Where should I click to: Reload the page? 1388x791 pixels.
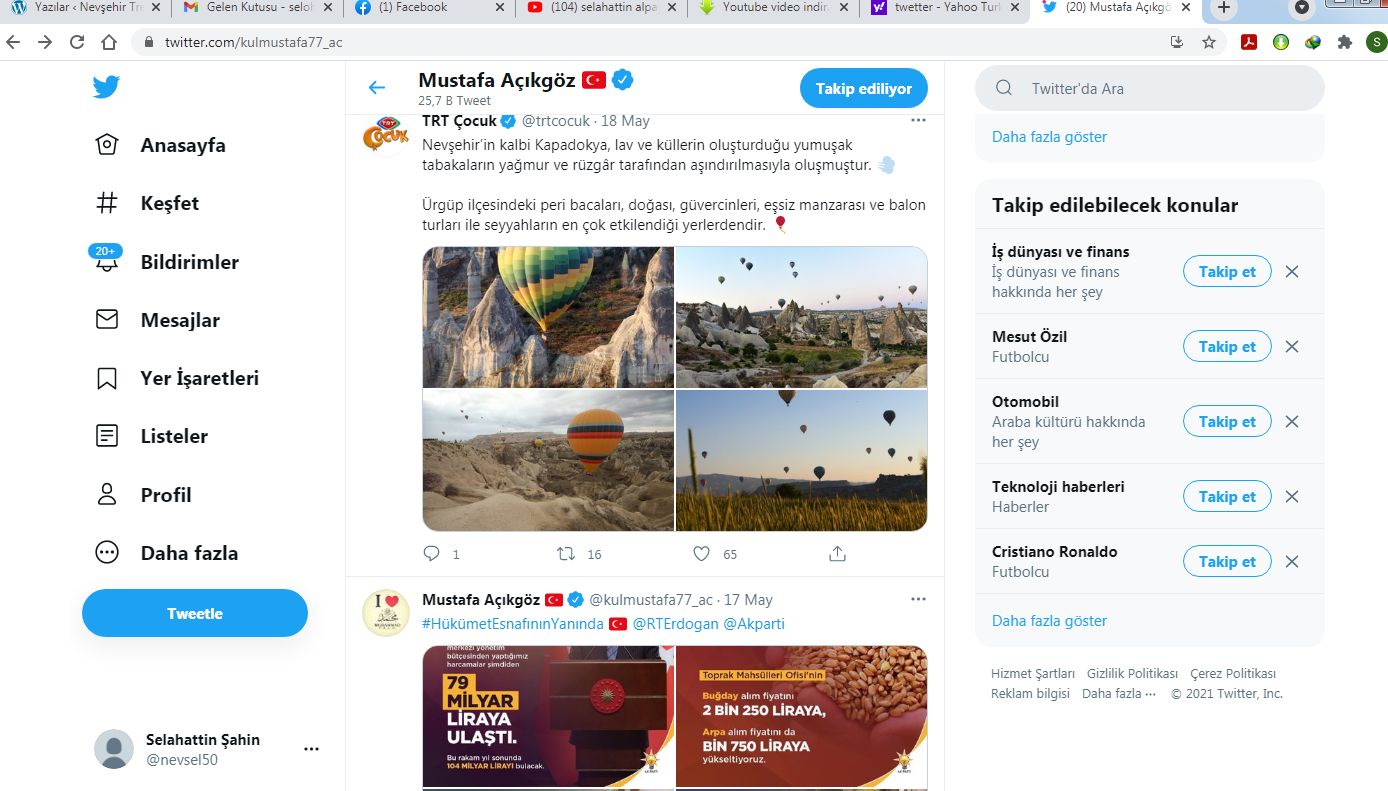[77, 42]
